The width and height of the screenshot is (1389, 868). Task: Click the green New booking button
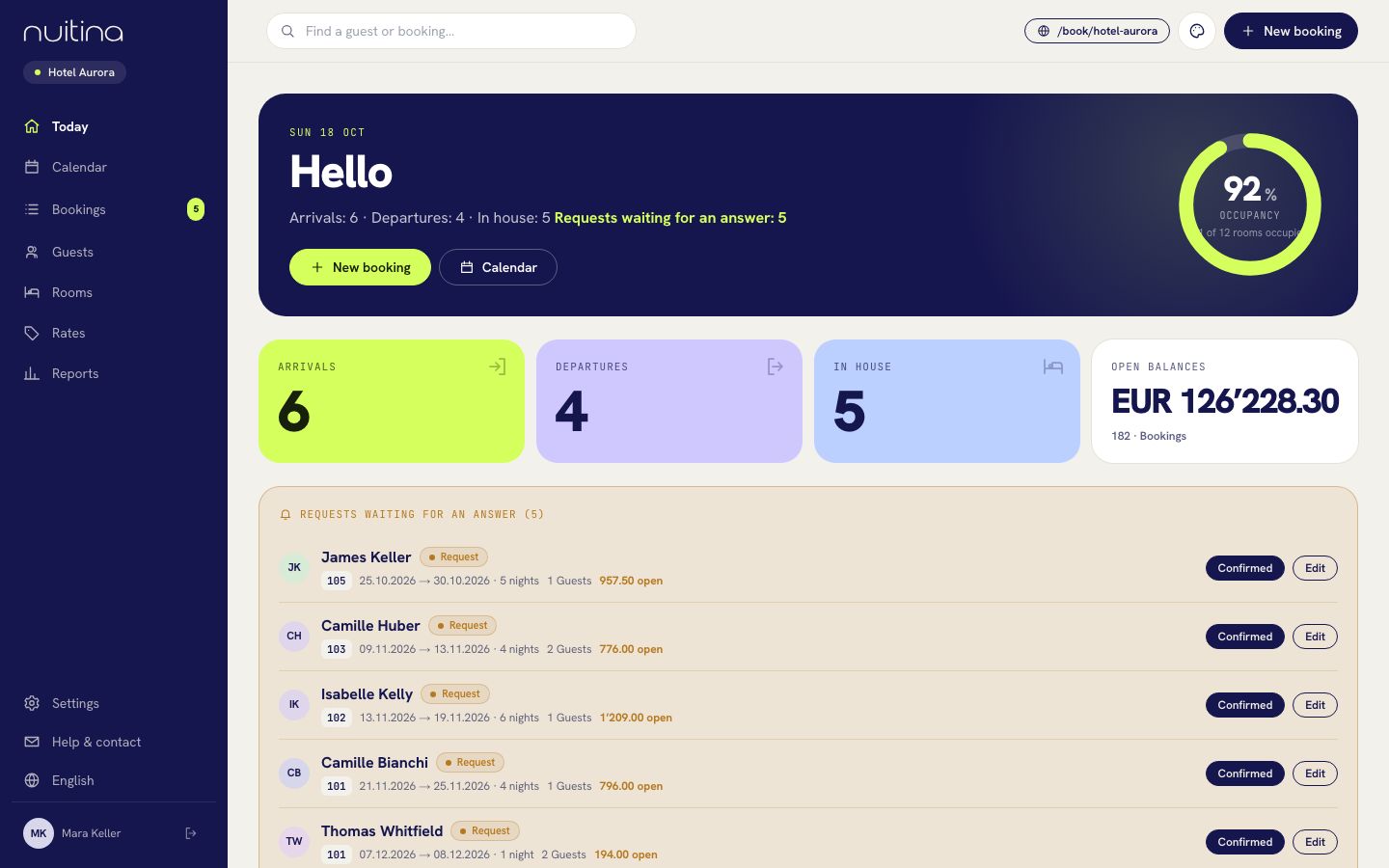coord(360,267)
